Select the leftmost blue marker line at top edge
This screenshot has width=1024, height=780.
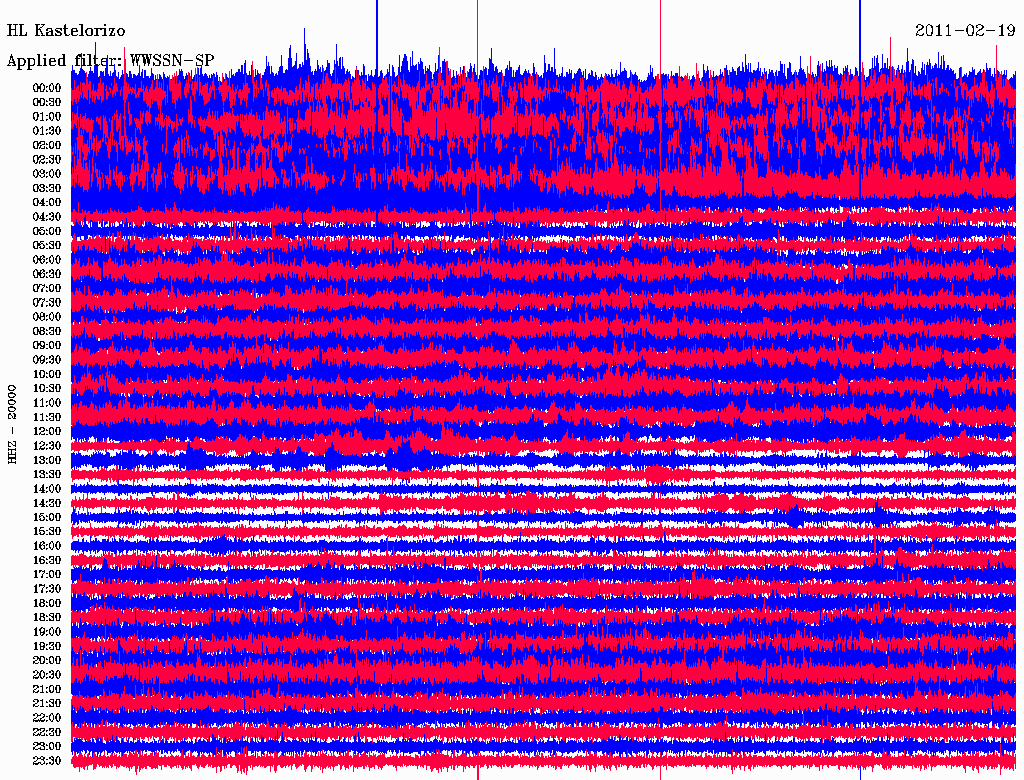[376, 20]
